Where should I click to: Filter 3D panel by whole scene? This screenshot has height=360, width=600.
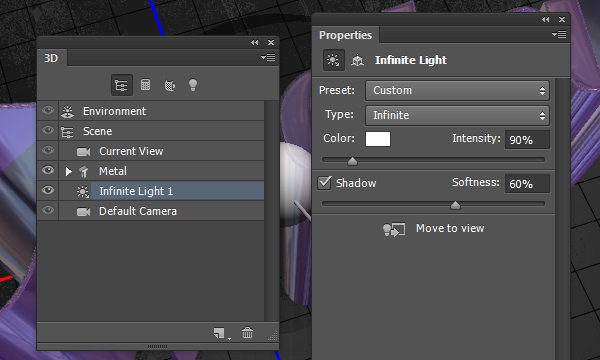(122, 85)
